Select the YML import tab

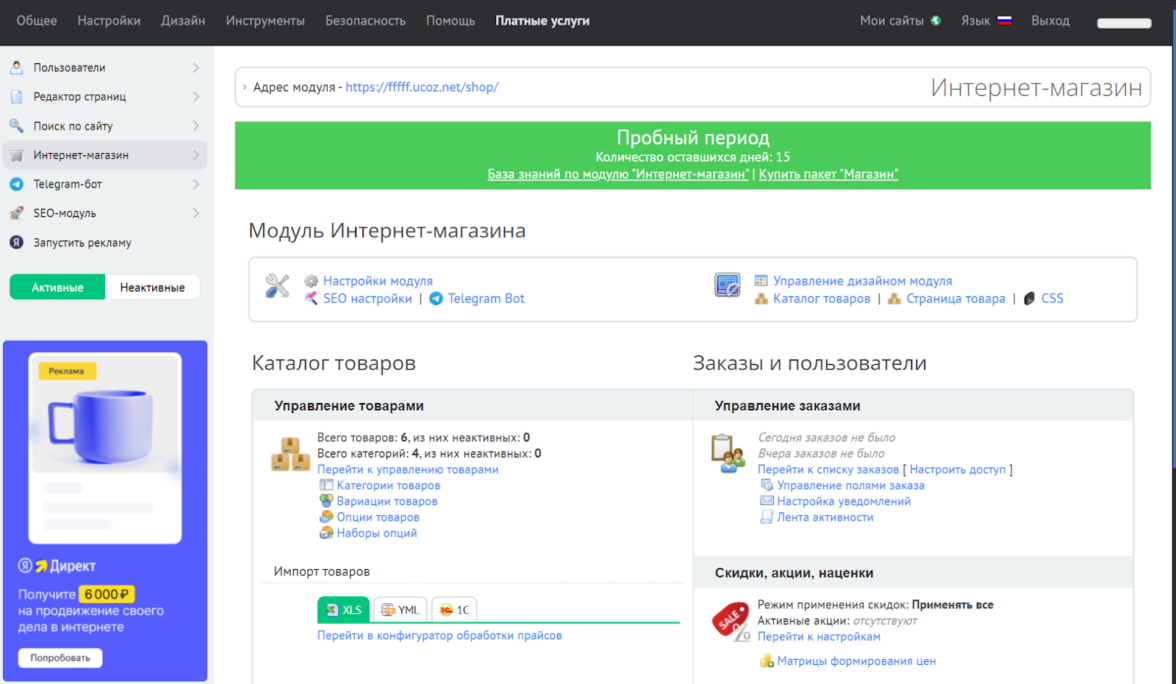[x=400, y=610]
